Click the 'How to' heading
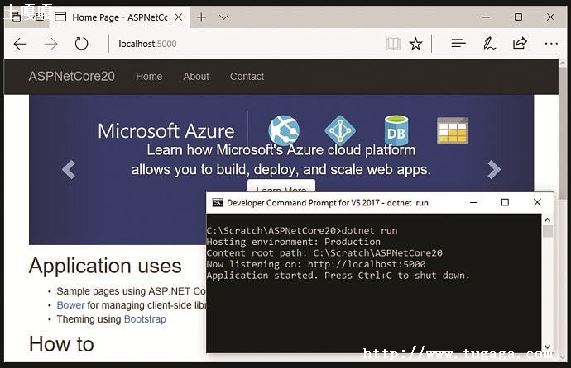Viewport: 571px width, 368px height. click(62, 344)
